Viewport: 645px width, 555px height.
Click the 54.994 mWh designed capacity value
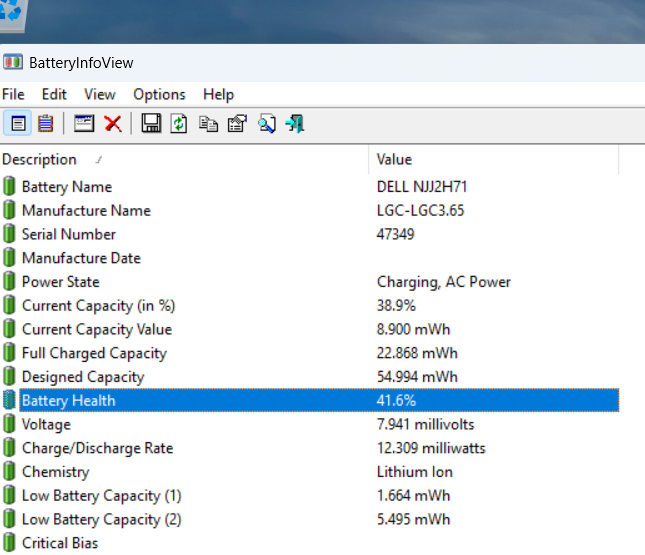pyautogui.click(x=417, y=377)
